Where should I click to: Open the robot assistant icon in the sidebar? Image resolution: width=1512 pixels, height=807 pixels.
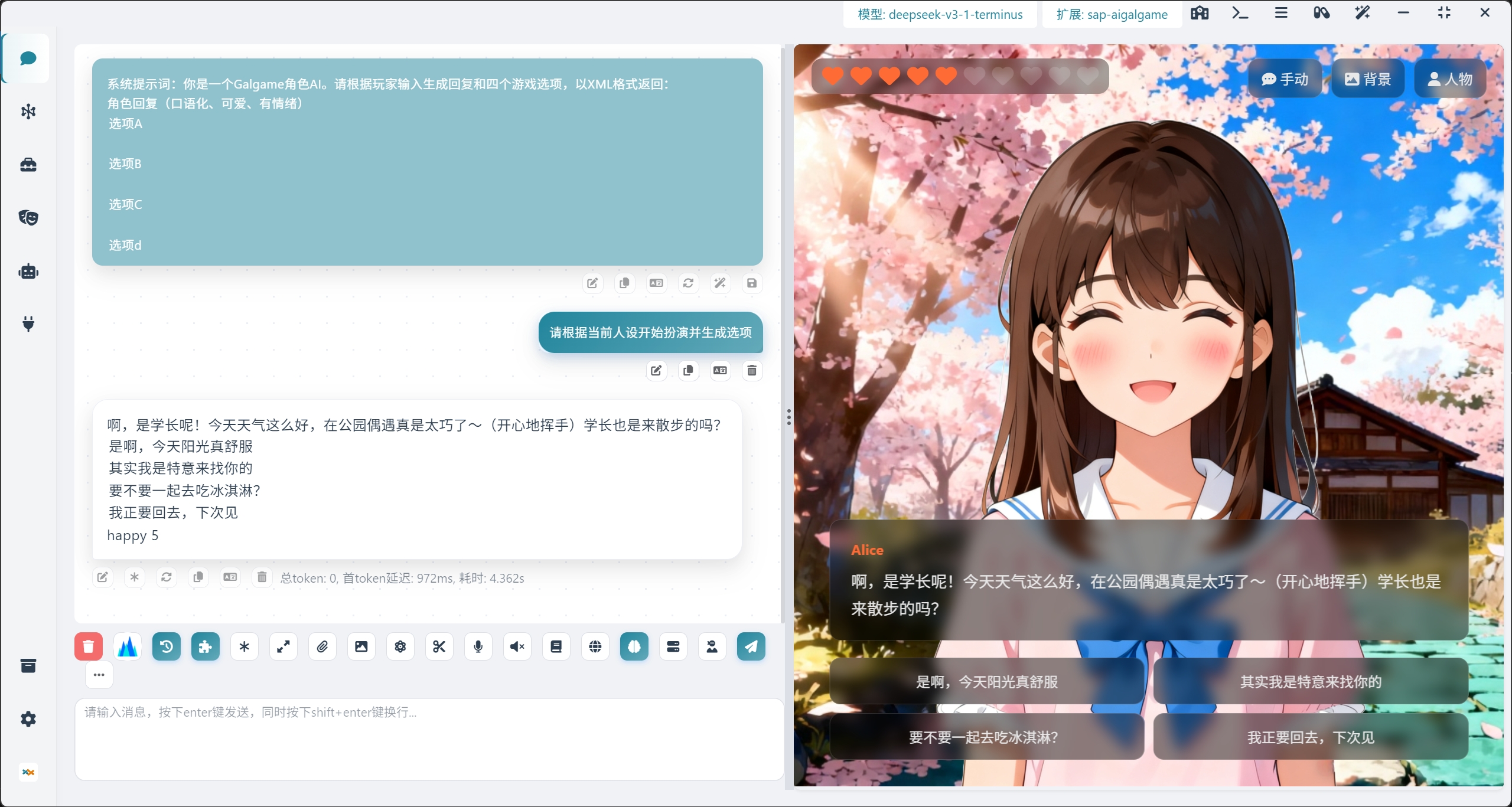click(28, 272)
